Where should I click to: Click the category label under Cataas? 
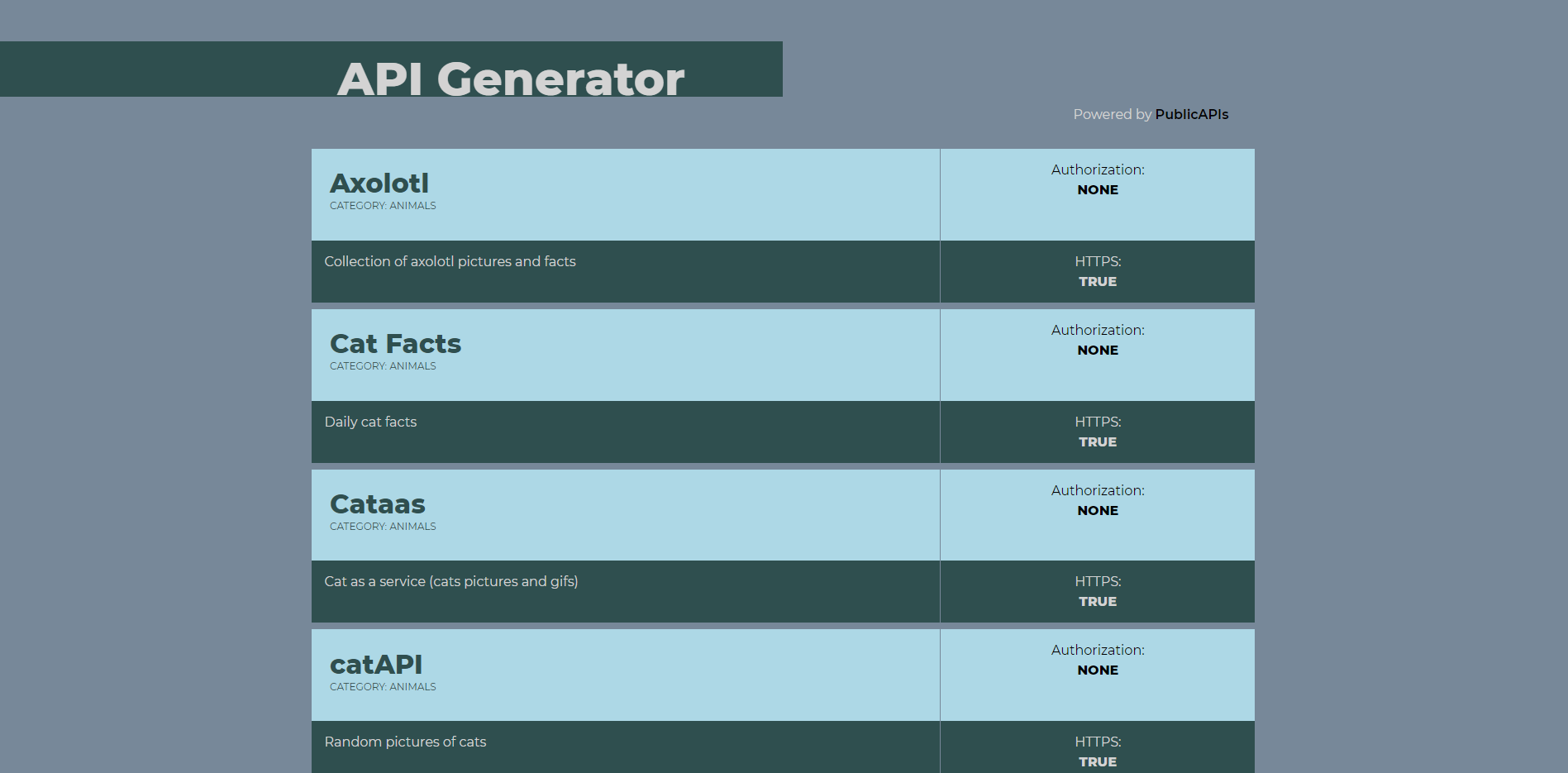383,527
